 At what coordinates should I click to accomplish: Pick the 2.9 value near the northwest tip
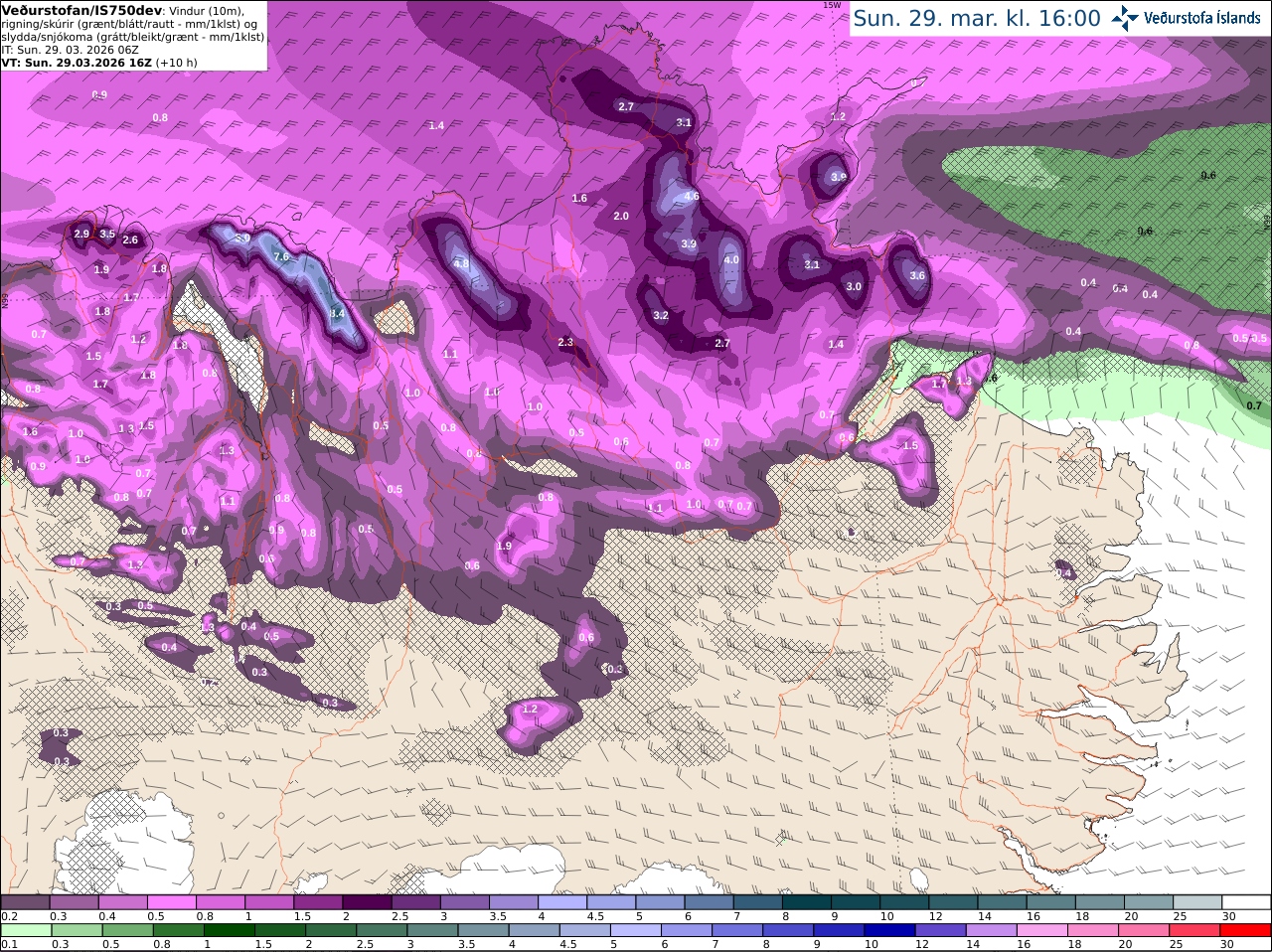click(x=81, y=235)
